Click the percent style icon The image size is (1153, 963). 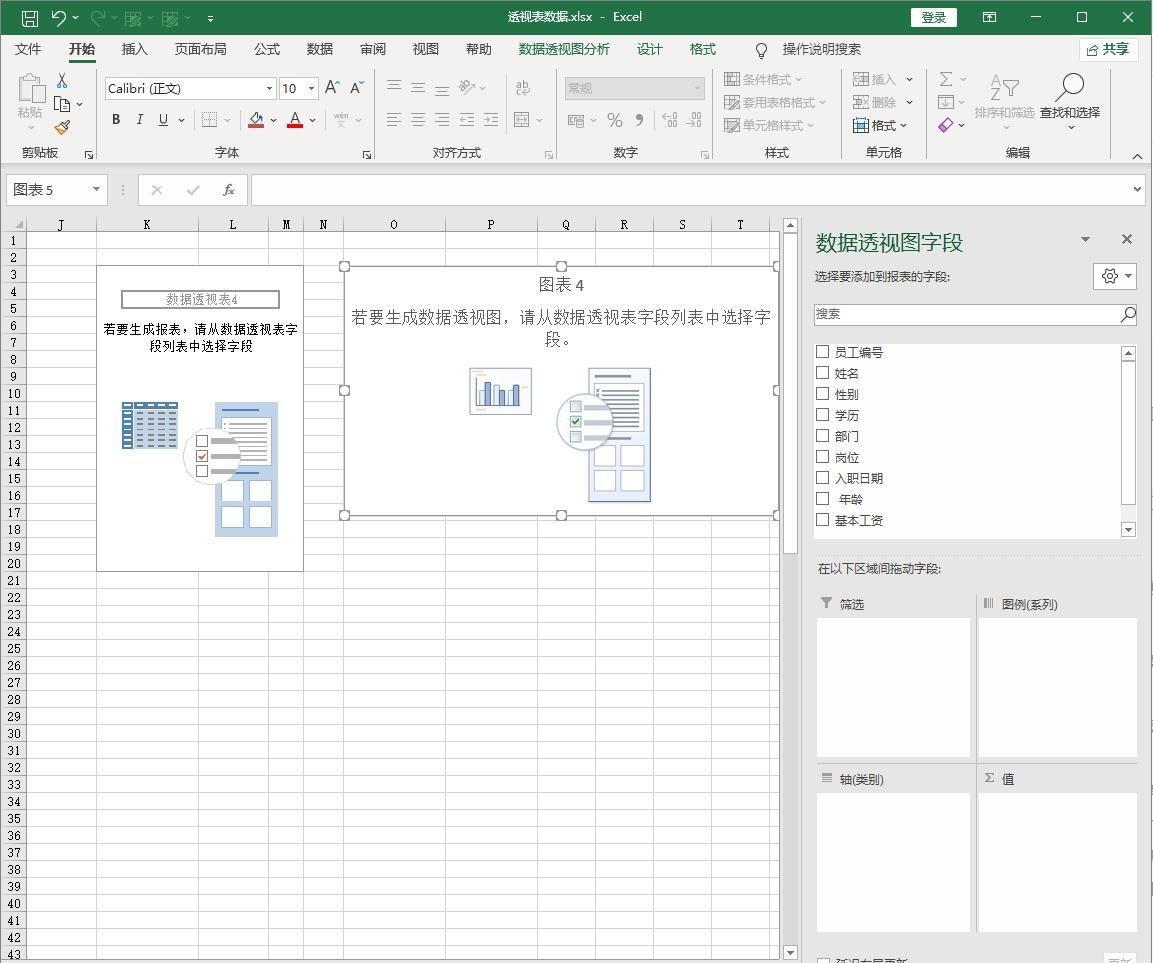point(614,120)
